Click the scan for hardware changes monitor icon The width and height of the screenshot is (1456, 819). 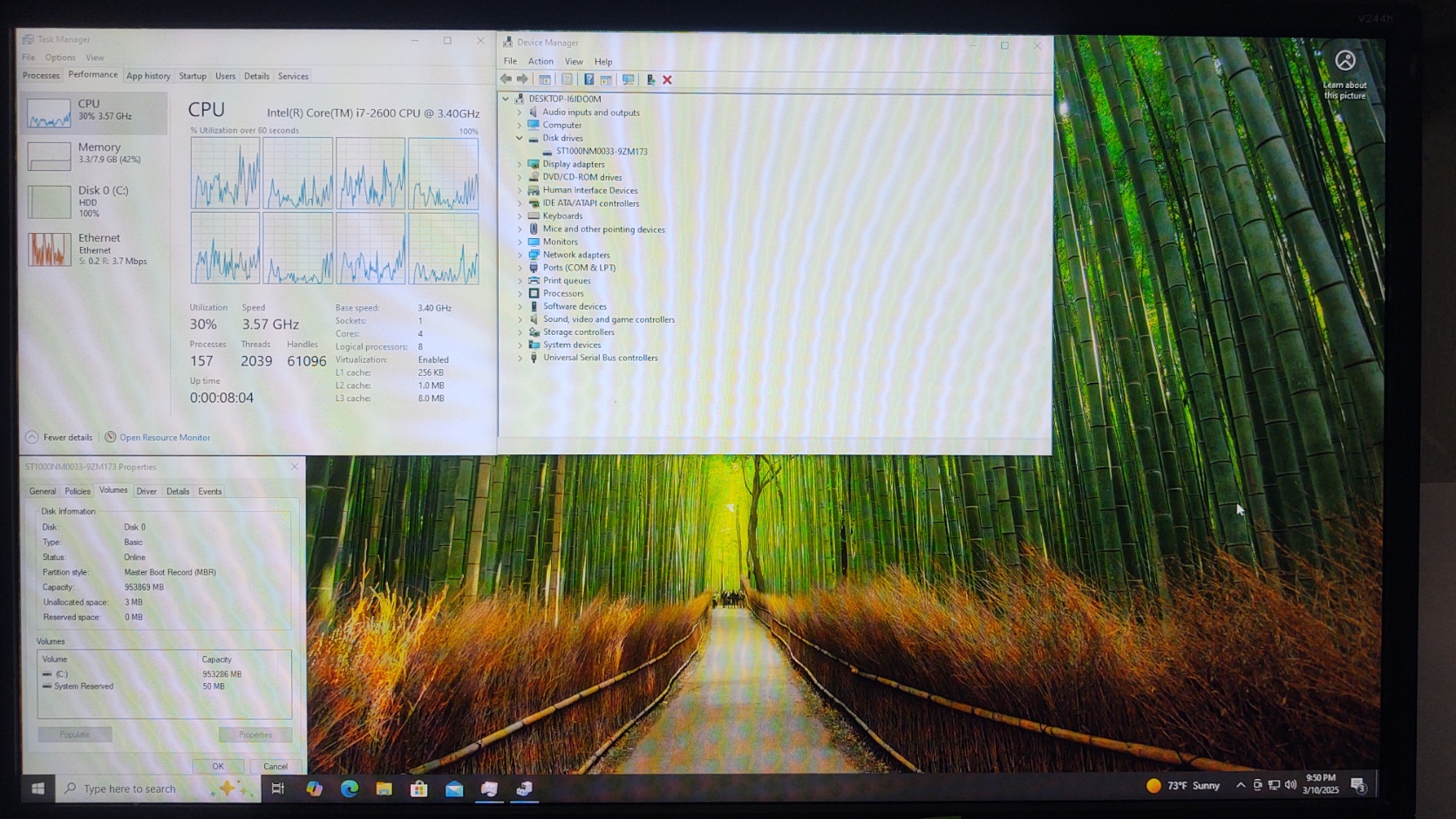tap(628, 79)
